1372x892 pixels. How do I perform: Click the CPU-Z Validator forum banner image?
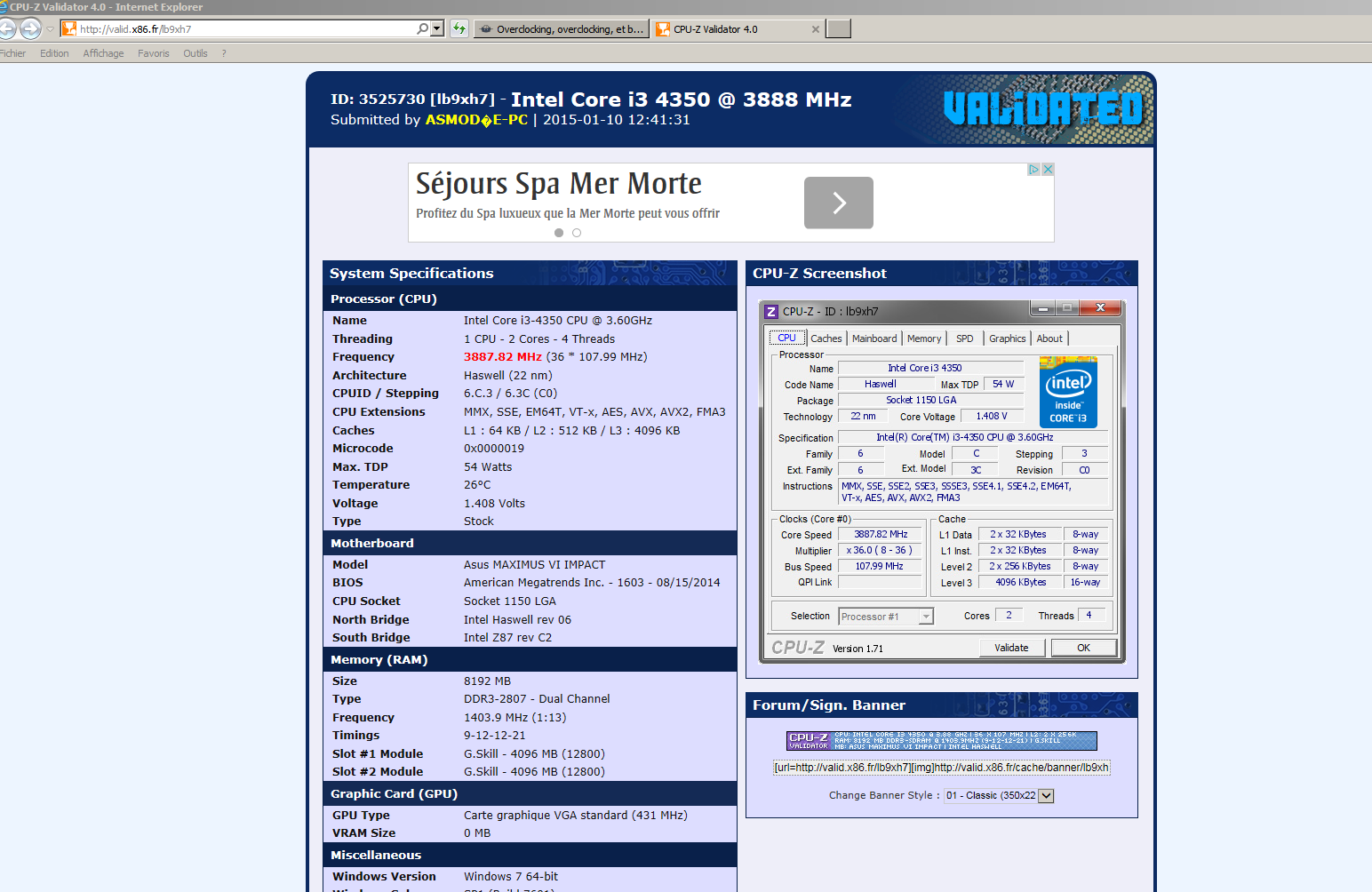tap(942, 741)
